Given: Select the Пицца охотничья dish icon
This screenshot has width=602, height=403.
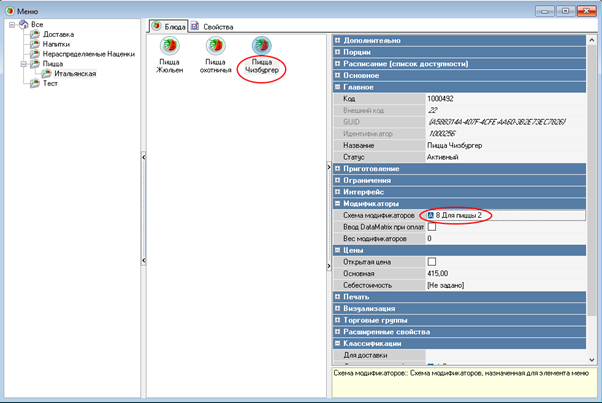Looking at the screenshot, I should pos(215,47).
